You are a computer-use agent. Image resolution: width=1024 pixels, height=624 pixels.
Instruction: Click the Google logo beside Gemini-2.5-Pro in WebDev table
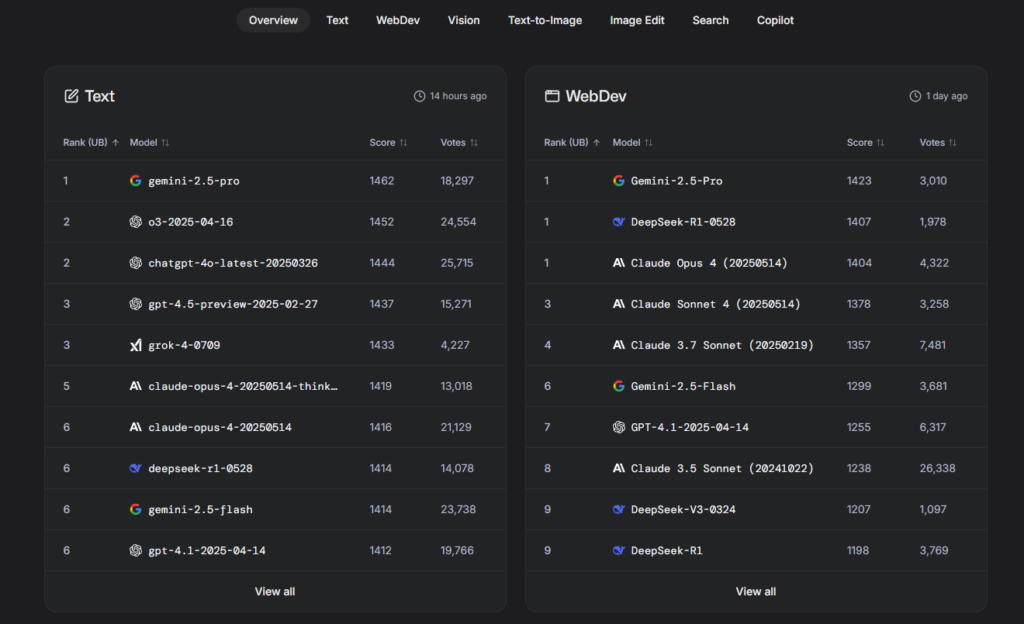tap(618, 181)
